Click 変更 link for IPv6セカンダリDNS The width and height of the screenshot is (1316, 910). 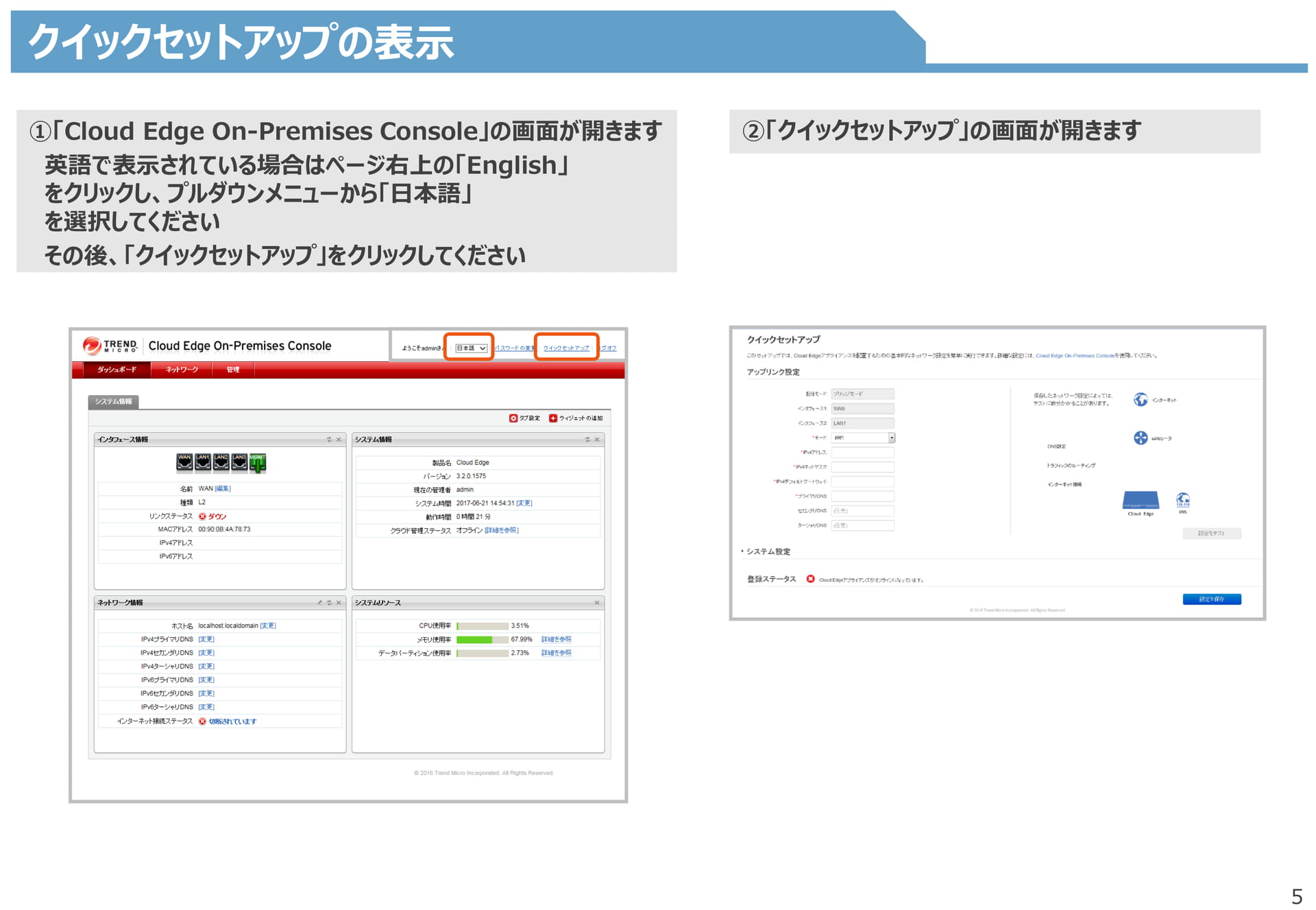pos(206,693)
